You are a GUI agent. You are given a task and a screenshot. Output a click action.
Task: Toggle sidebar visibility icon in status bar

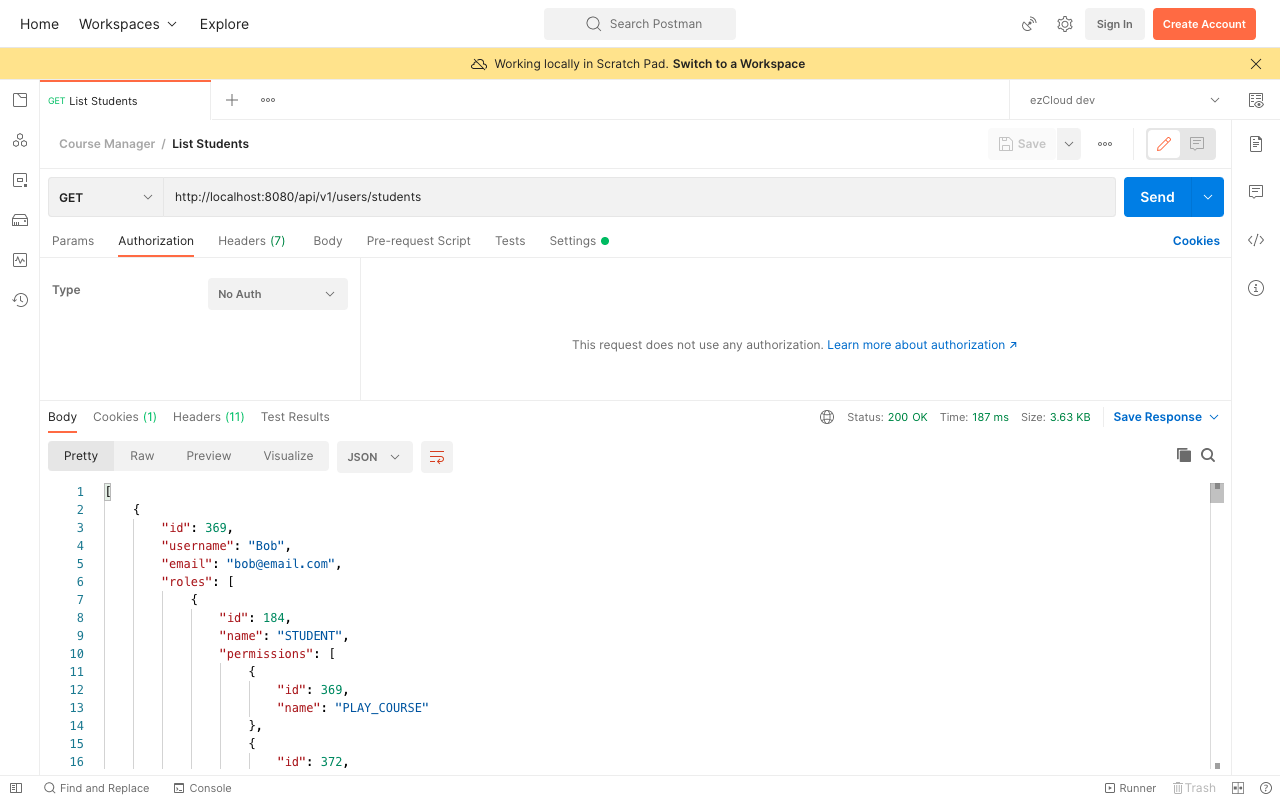[x=16, y=788]
